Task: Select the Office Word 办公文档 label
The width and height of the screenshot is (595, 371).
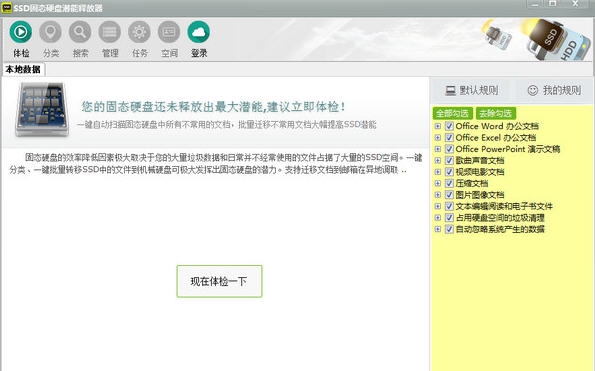Action: (x=497, y=126)
